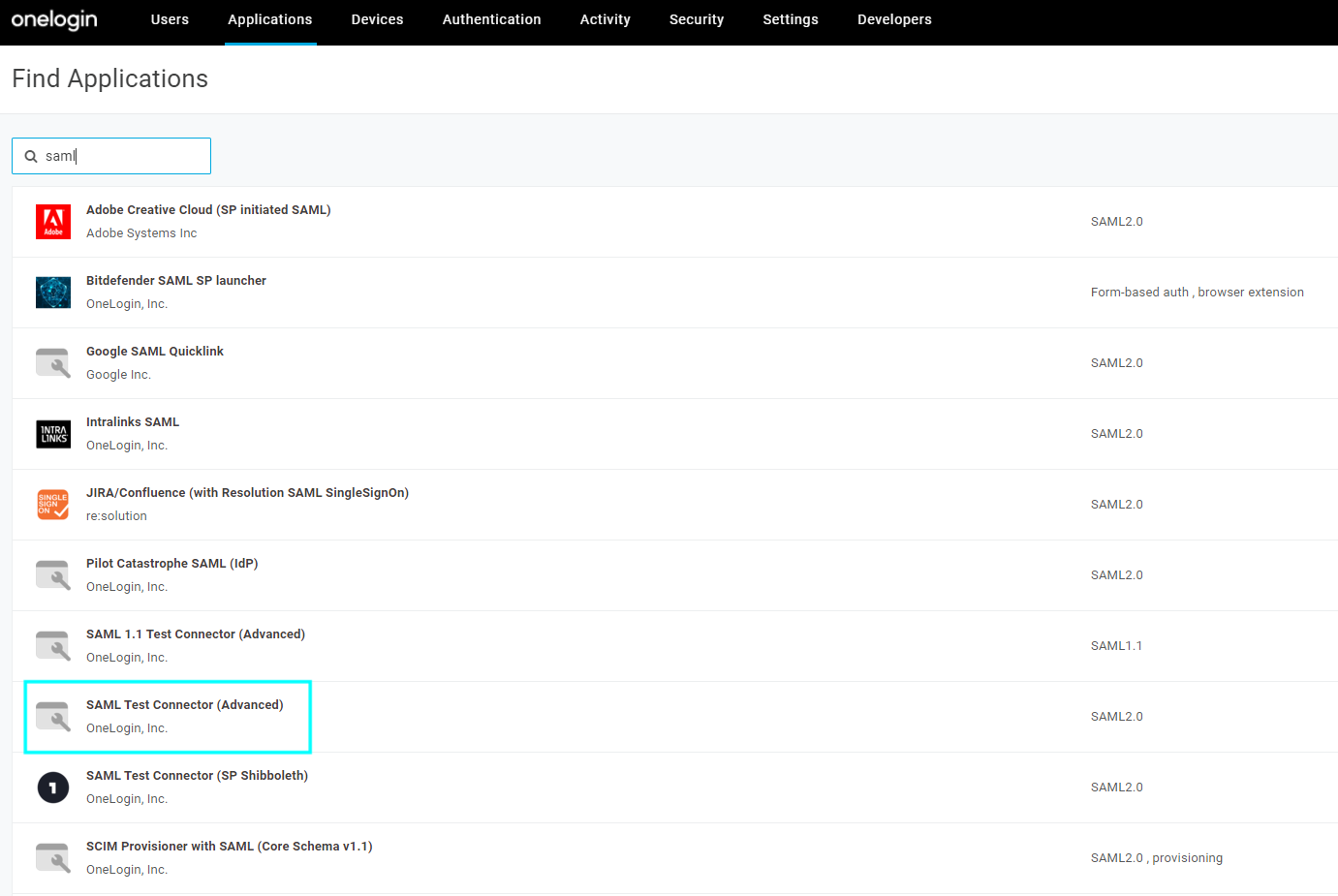The height and width of the screenshot is (896, 1338).
Task: Click the 'SAML2.0 , provisioning' type text
Action: click(x=1157, y=858)
